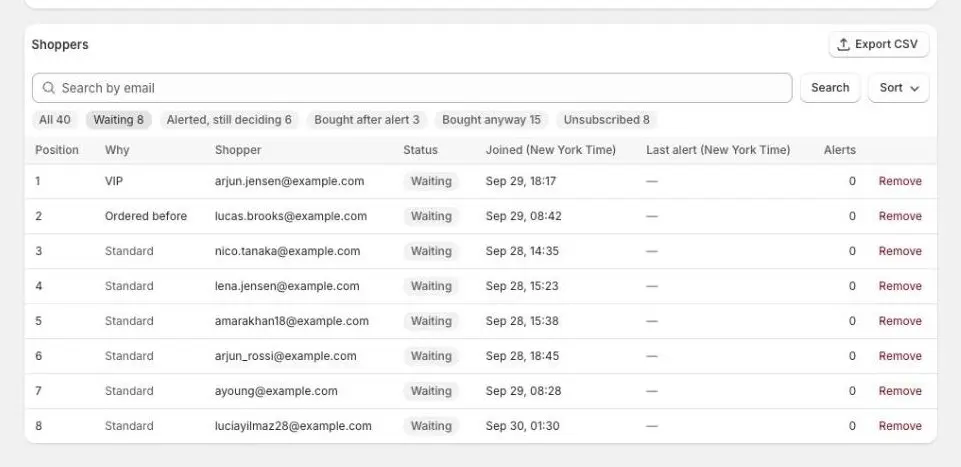Screen dimensions: 961x467
Task: Click joined date Sep 29, 18:17
Action: click(521, 181)
